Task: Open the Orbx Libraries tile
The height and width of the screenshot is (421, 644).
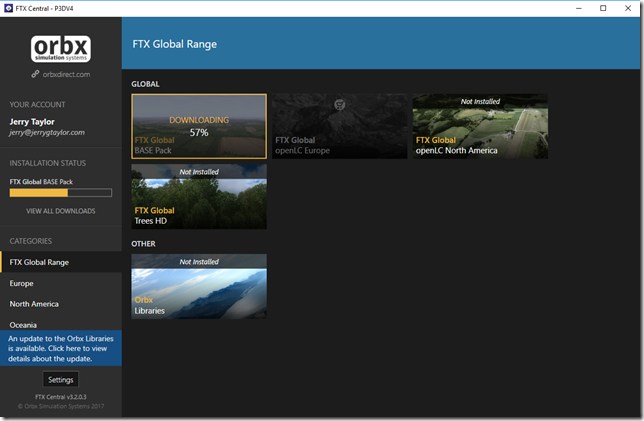Action: tap(199, 286)
